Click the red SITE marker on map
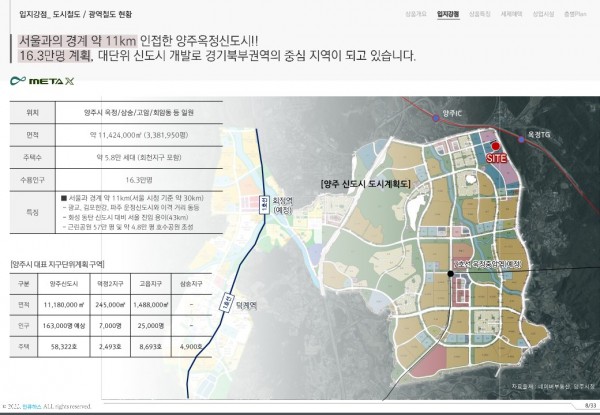Viewport: 600px width, 415px height. click(495, 146)
